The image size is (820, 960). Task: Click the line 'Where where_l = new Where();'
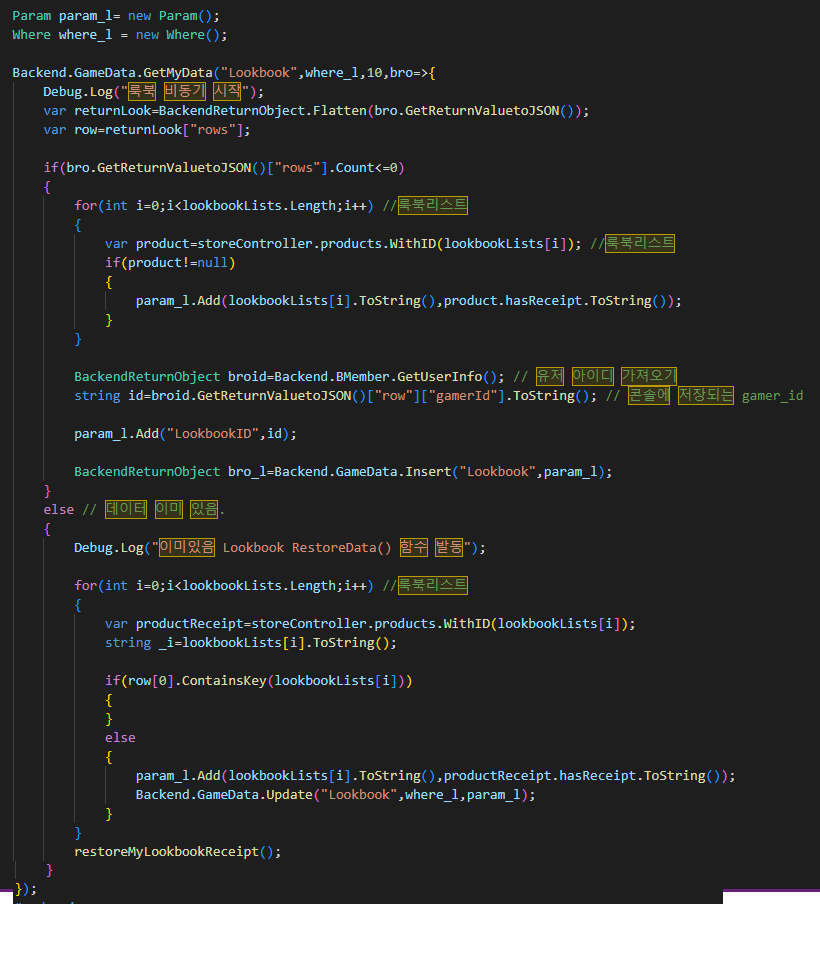pyautogui.click(x=119, y=35)
